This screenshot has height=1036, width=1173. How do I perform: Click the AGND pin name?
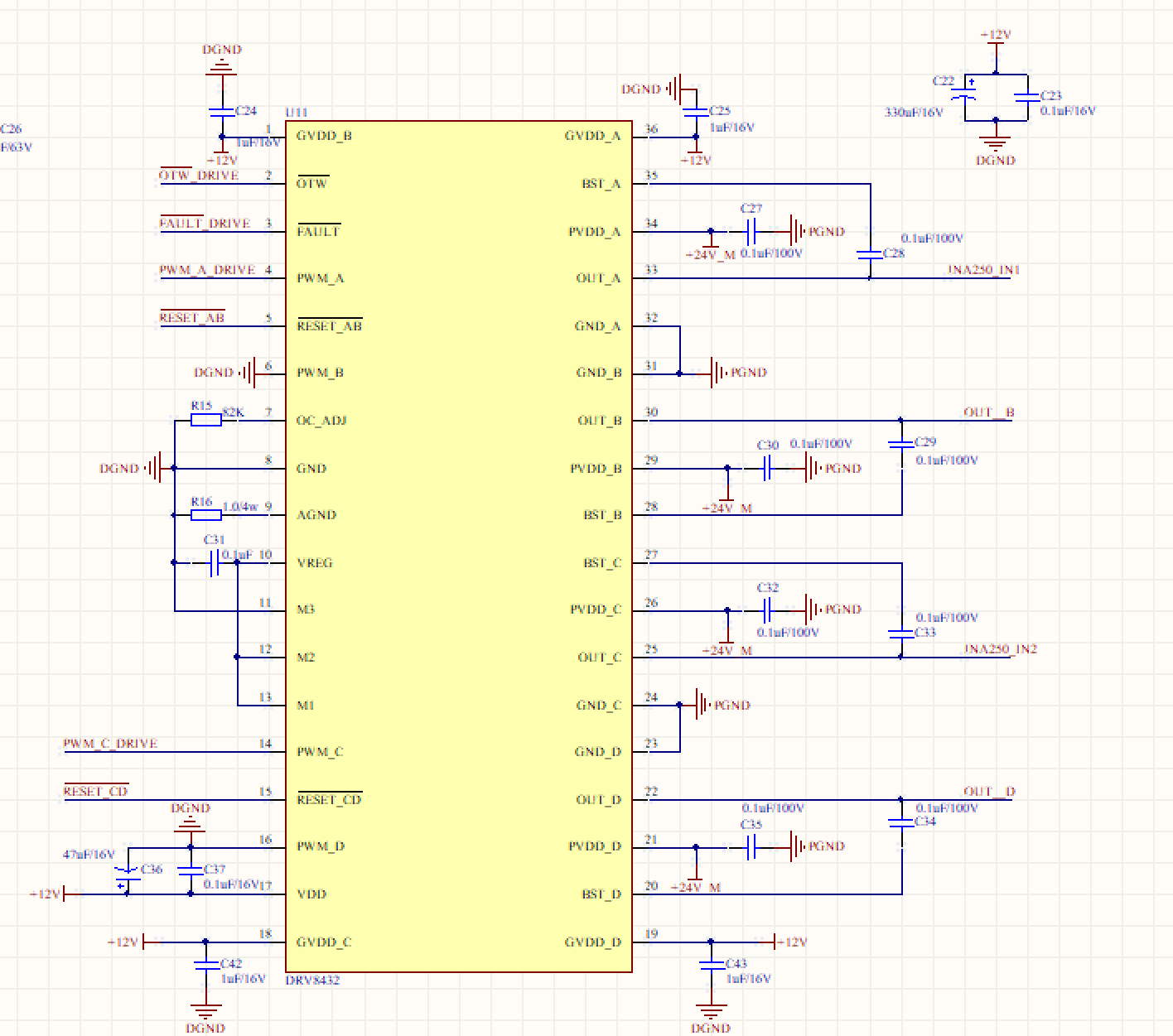pos(316,515)
